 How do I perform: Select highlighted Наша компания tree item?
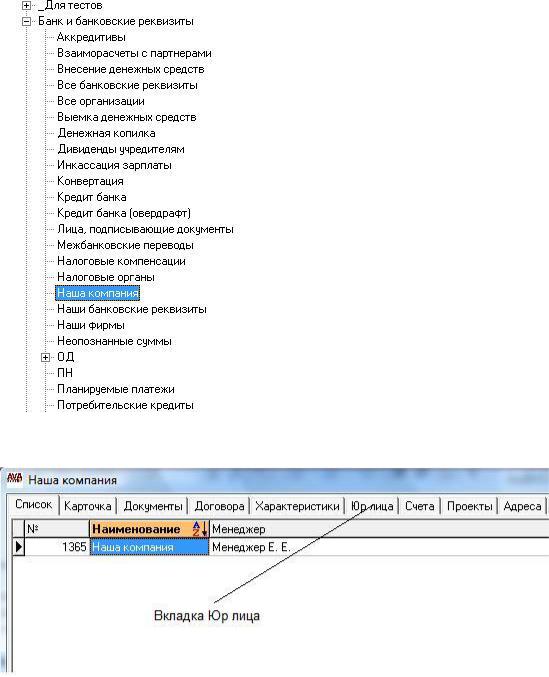[x=98, y=293]
